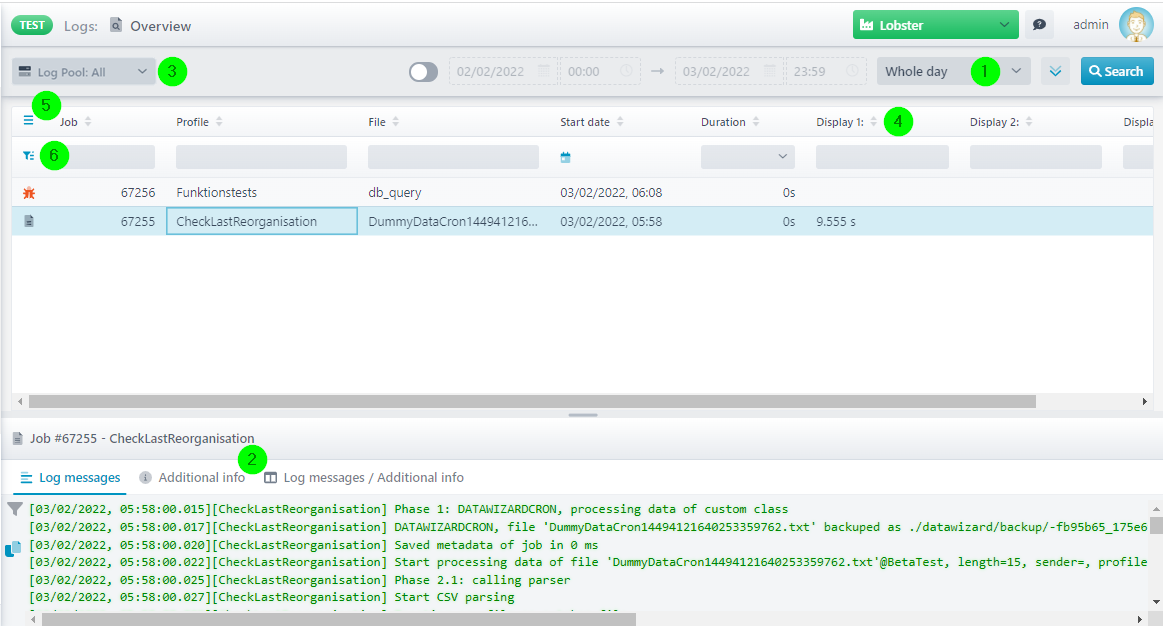The image size is (1163, 626).
Task: Open the admin user avatar
Action: (x=1136, y=25)
